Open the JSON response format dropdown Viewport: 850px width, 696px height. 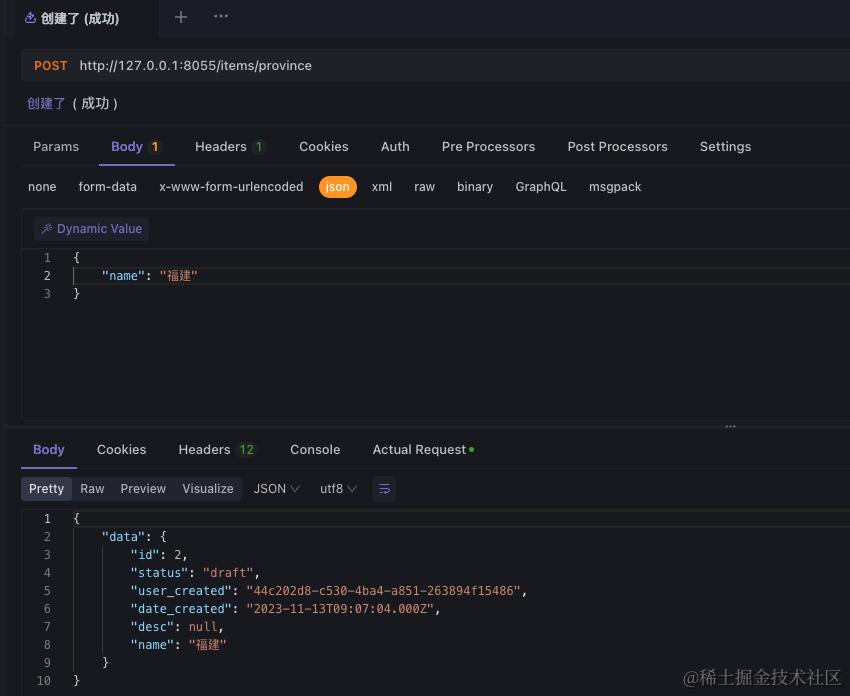pos(276,489)
